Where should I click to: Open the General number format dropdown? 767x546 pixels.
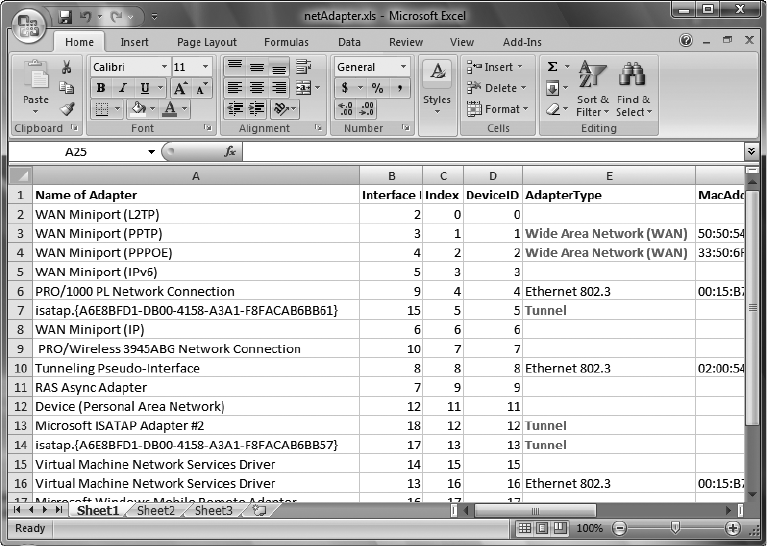tap(404, 67)
